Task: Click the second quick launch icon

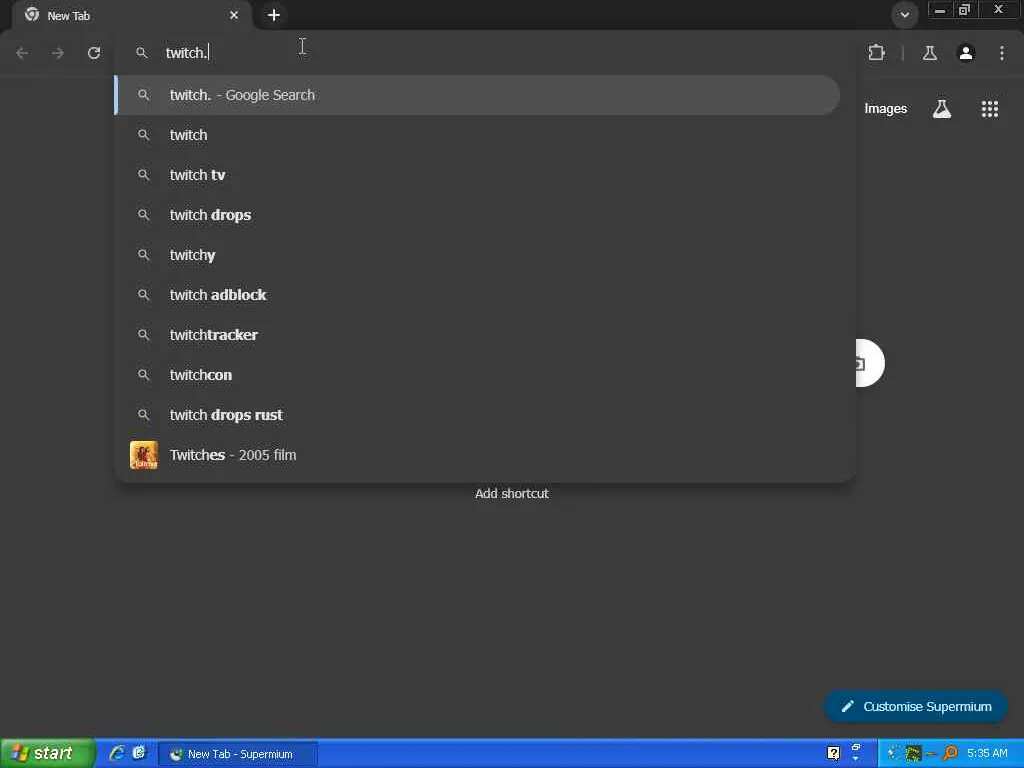Action: pyautogui.click(x=139, y=754)
